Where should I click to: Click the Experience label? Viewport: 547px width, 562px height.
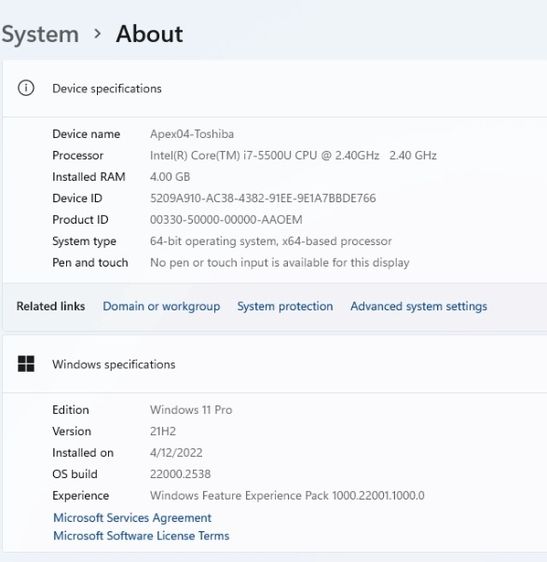tap(81, 496)
